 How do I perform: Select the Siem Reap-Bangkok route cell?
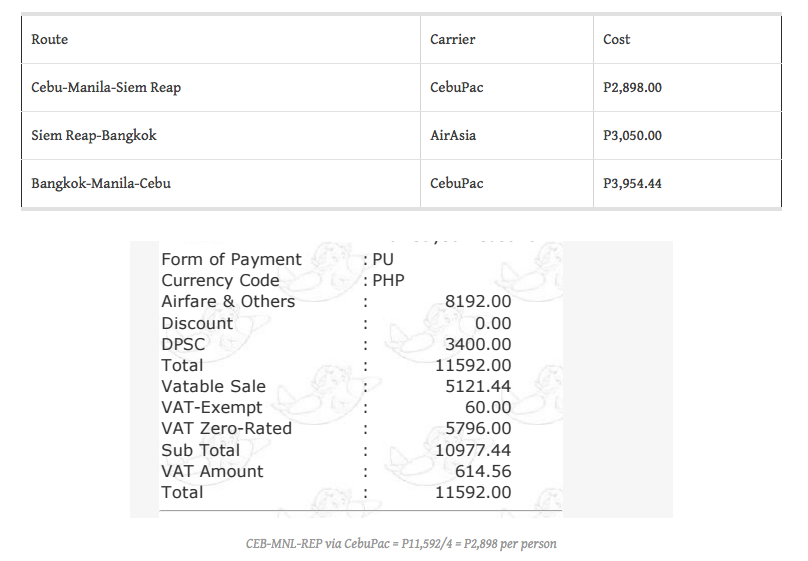coord(221,135)
